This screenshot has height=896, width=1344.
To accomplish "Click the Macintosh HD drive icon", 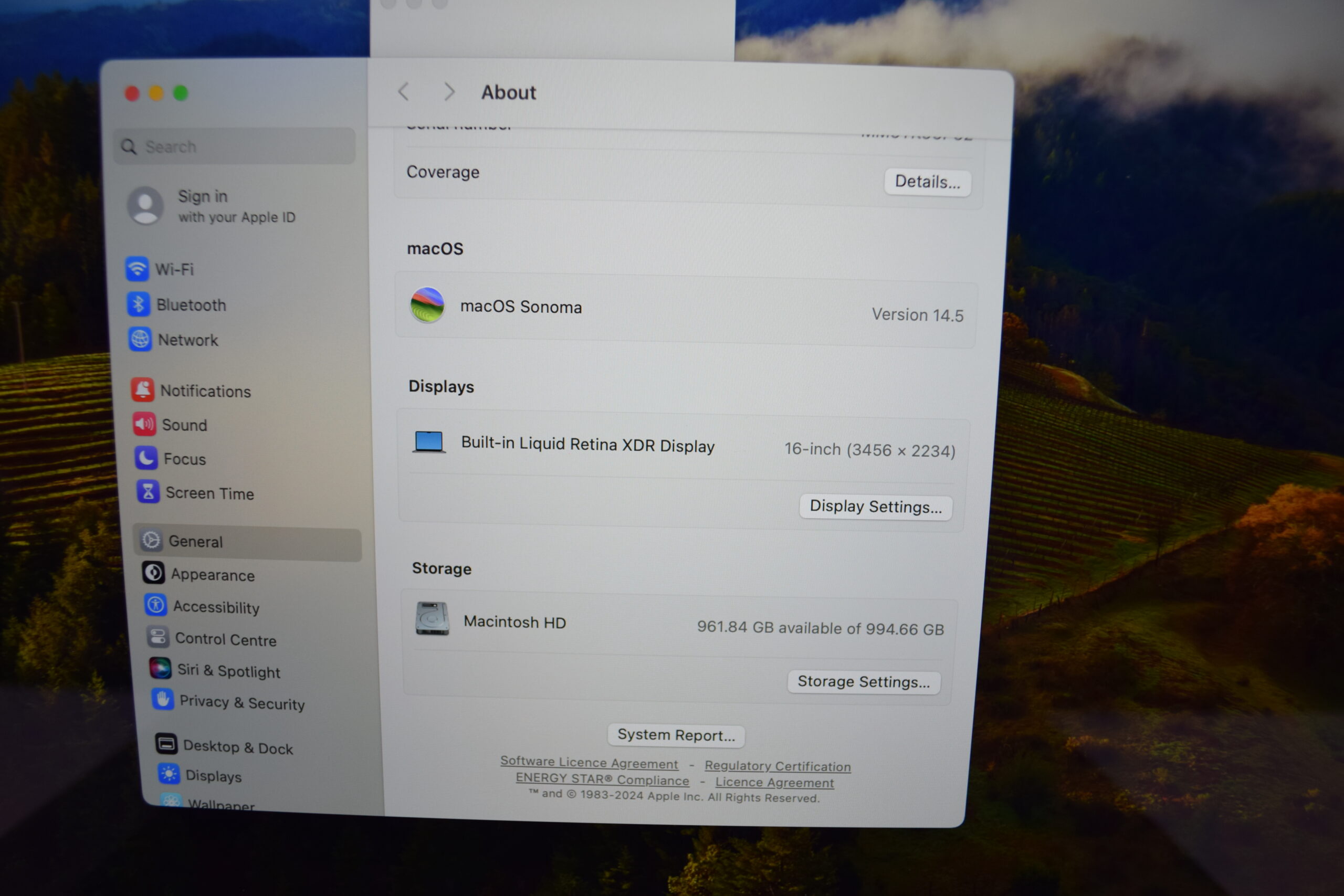I will (432, 619).
